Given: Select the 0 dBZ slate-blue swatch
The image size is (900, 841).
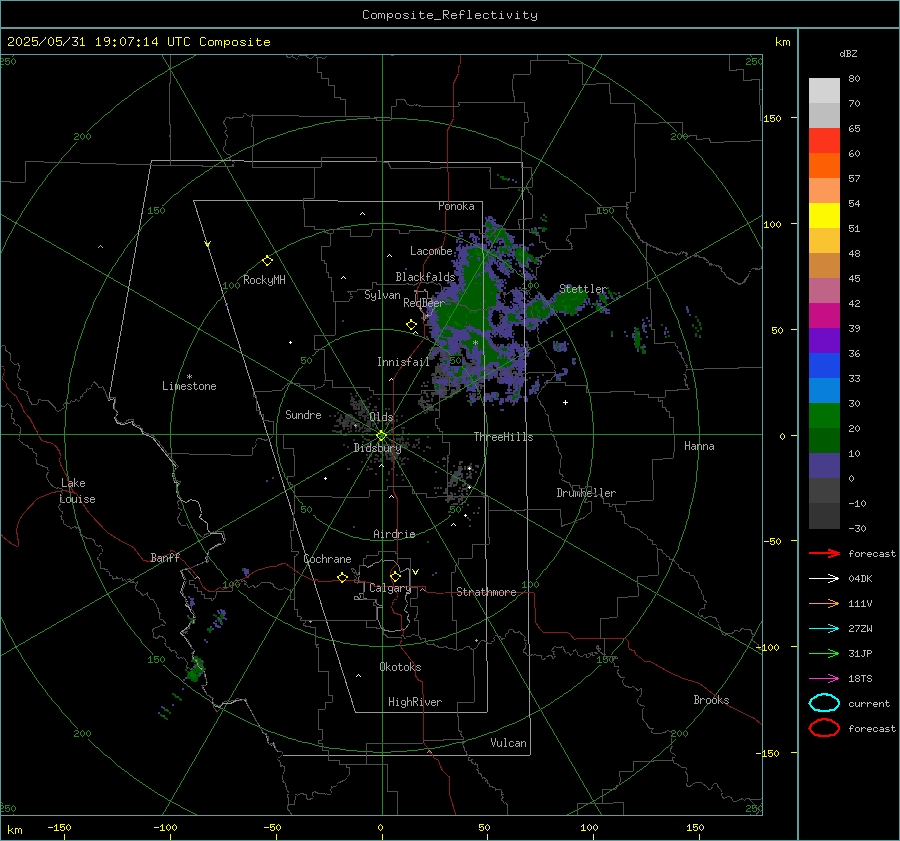Looking at the screenshot, I should point(824,466).
